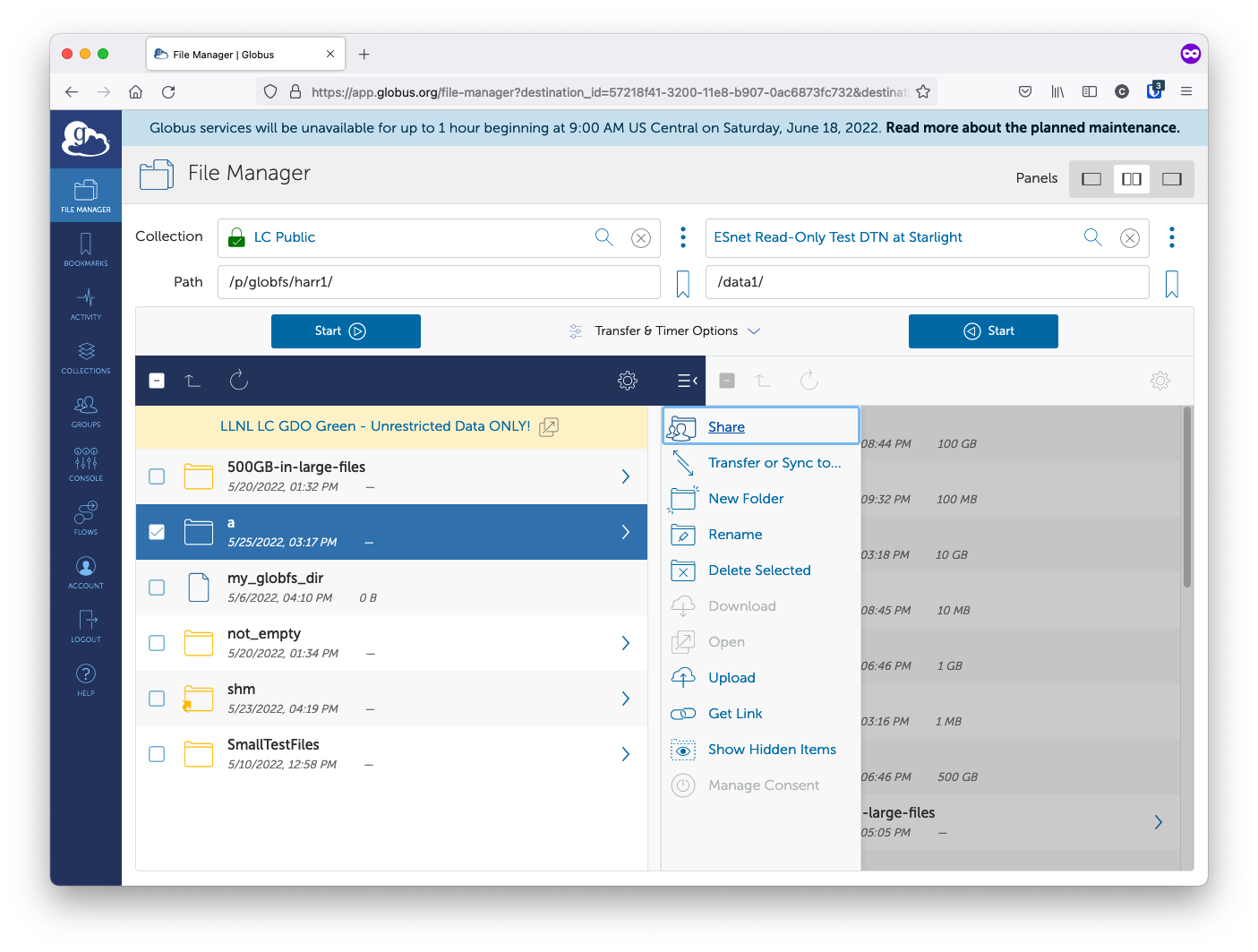Open Read more about the planned maintenance link

1032,128
